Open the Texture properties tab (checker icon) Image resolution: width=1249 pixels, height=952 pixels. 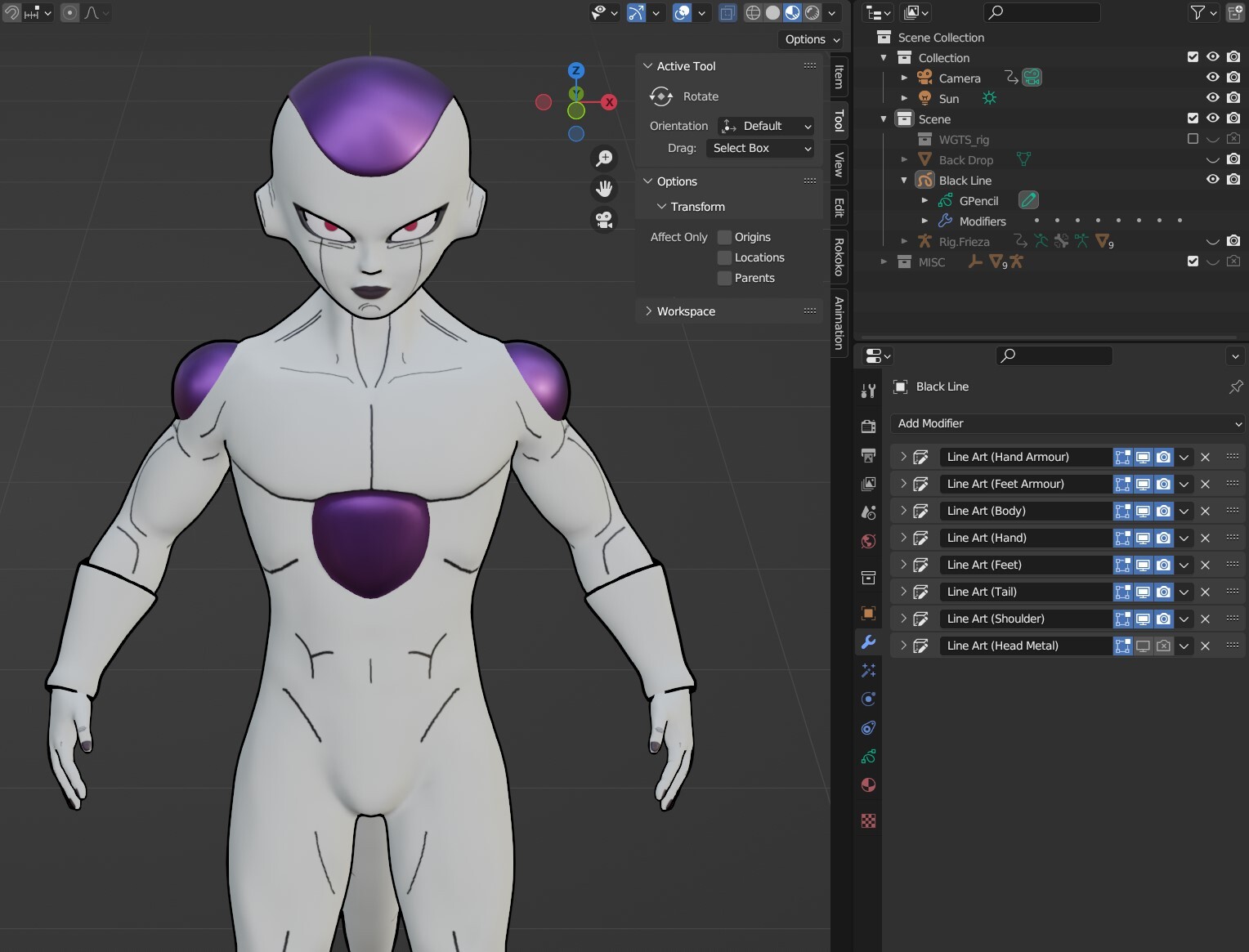(868, 821)
